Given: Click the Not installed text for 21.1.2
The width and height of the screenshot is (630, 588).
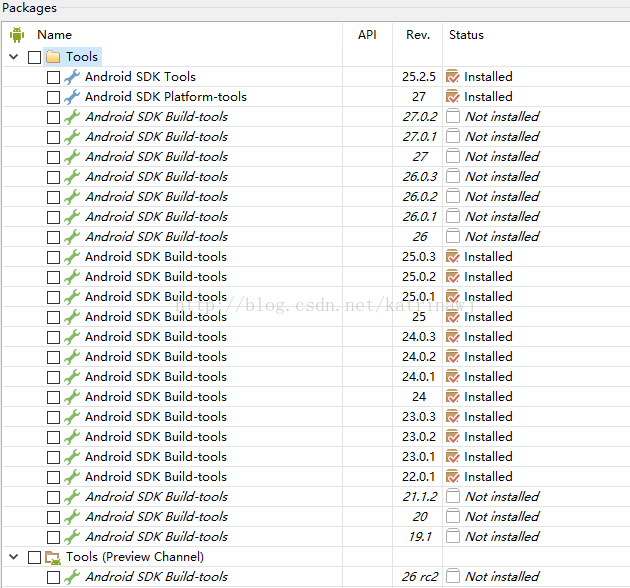Looking at the screenshot, I should (x=502, y=497).
